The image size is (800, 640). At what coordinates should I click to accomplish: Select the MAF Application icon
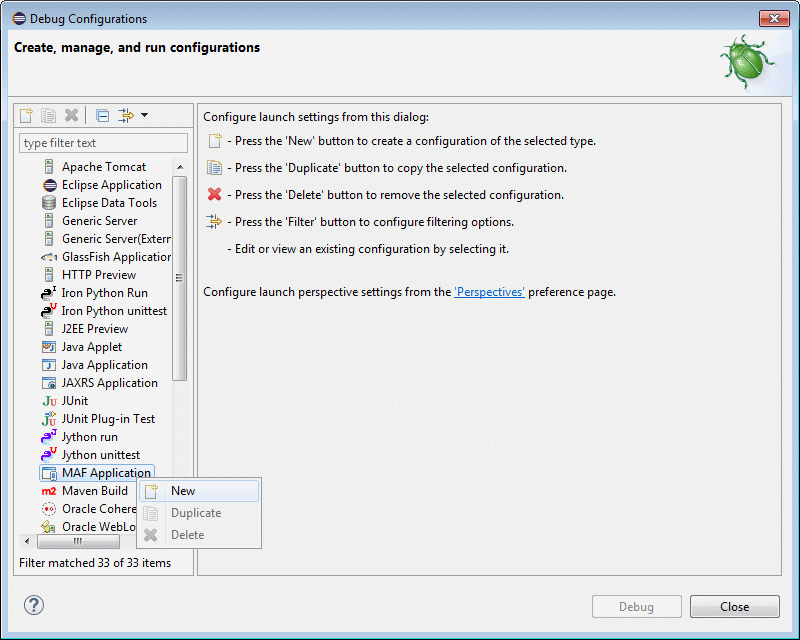[x=49, y=473]
